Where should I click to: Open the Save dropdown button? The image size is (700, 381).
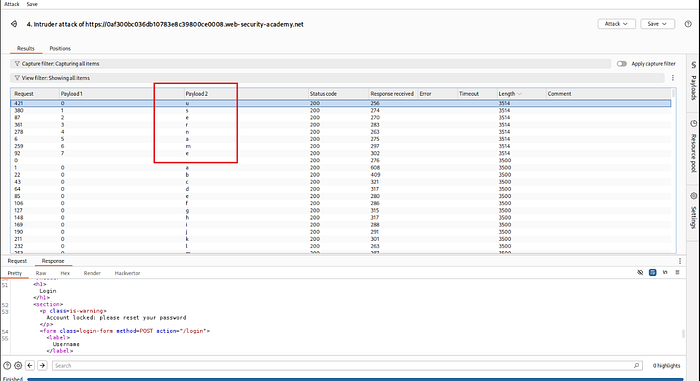coord(657,24)
